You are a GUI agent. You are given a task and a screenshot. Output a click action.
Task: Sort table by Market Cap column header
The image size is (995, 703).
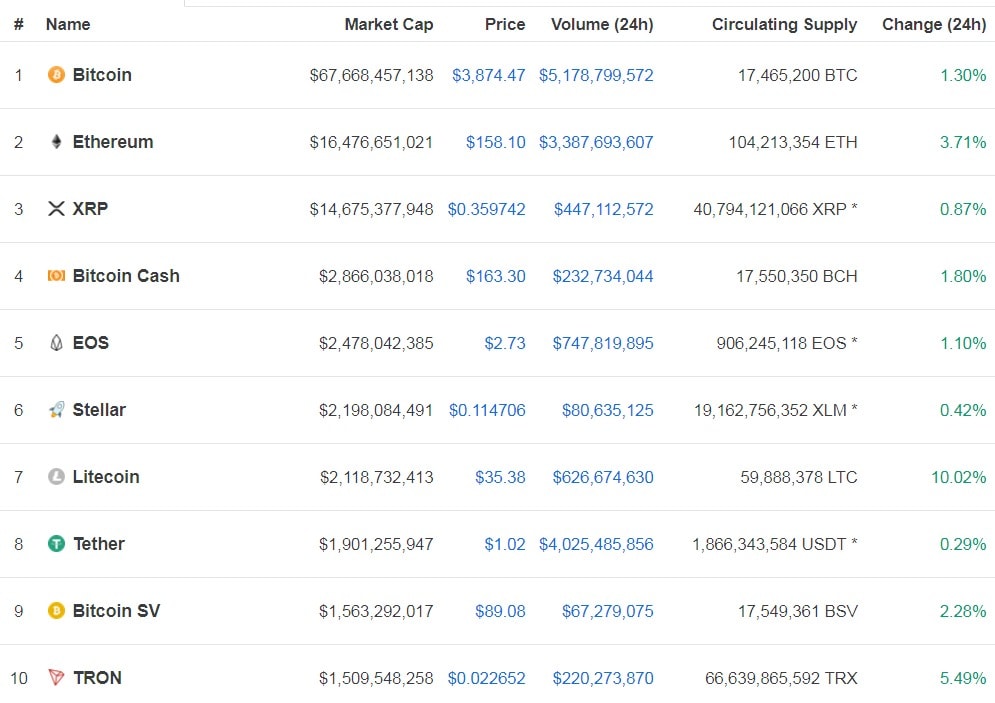click(388, 24)
